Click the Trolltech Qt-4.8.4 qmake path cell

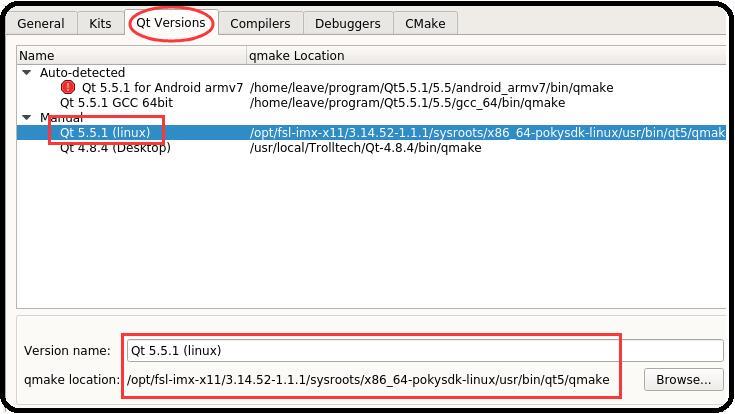coord(365,148)
